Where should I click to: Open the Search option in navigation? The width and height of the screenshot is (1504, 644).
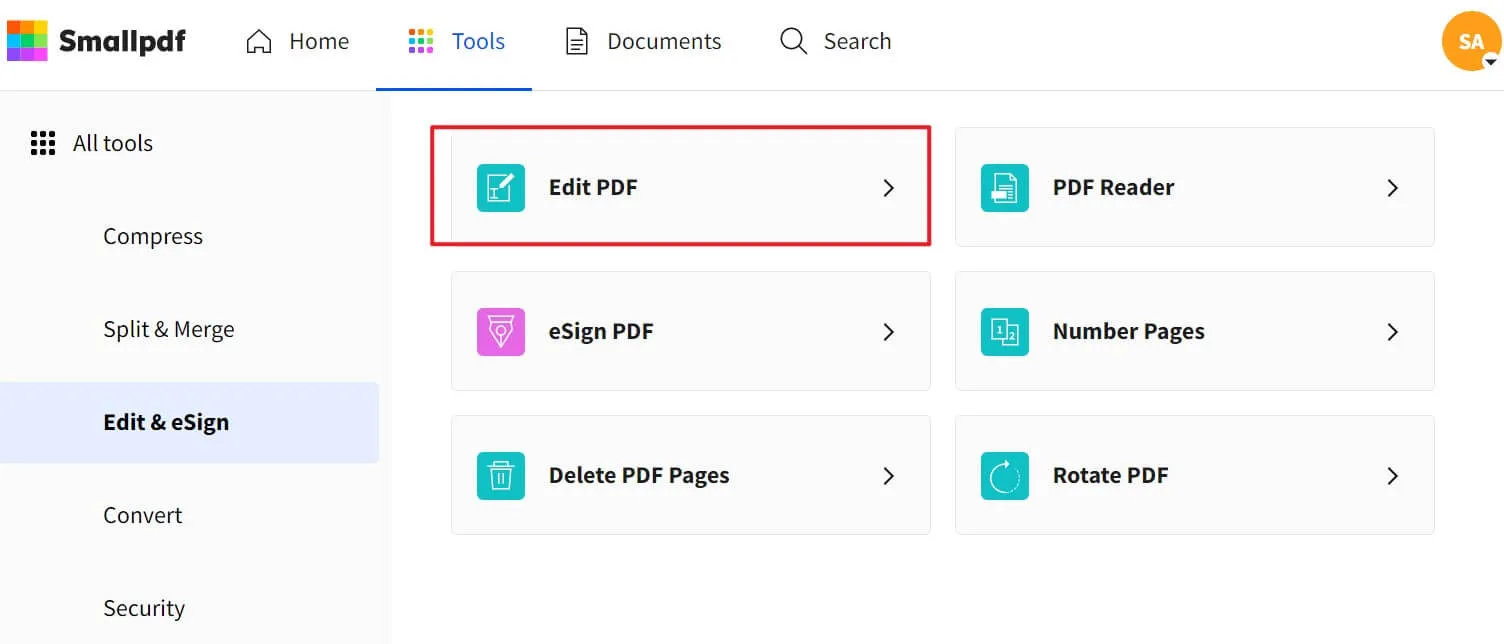(836, 41)
